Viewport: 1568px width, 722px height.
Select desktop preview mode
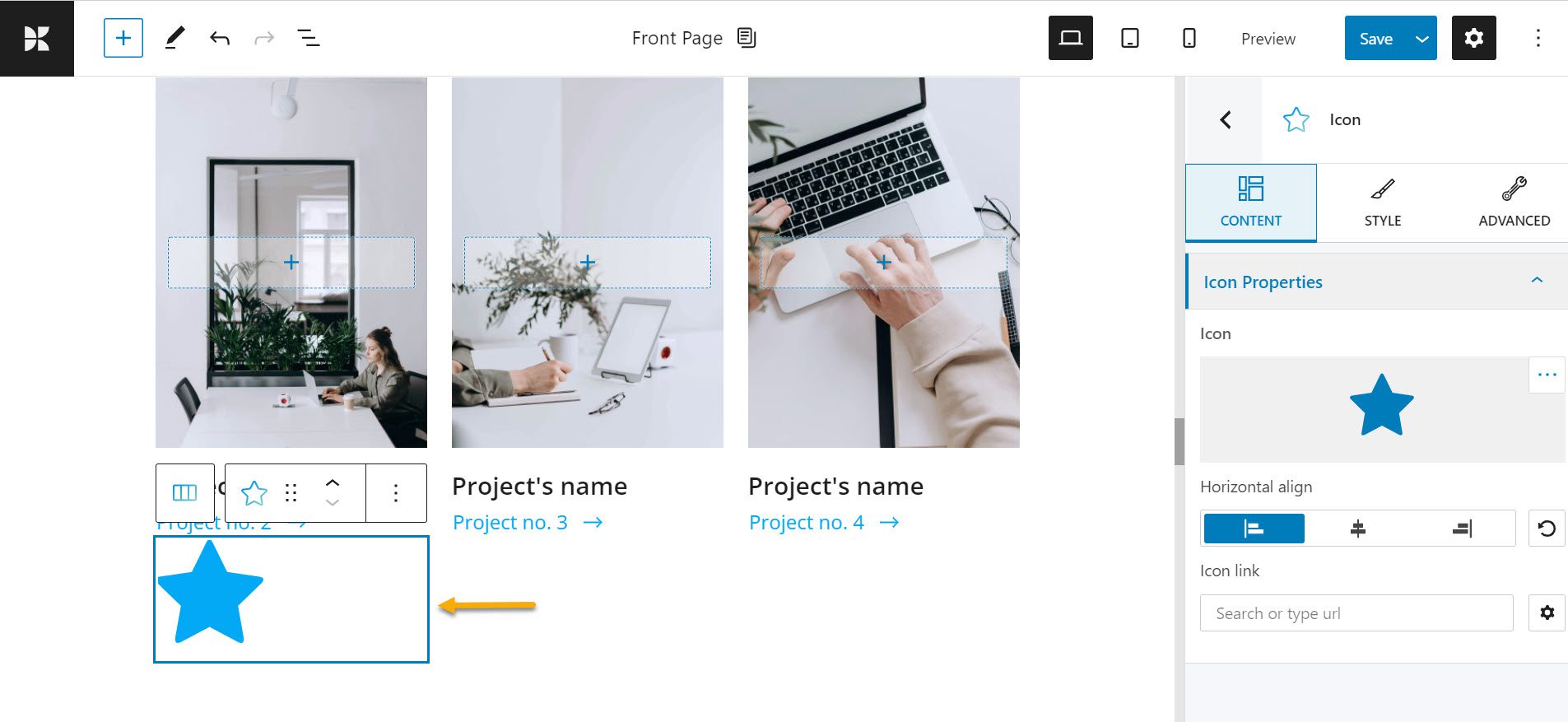1070,38
